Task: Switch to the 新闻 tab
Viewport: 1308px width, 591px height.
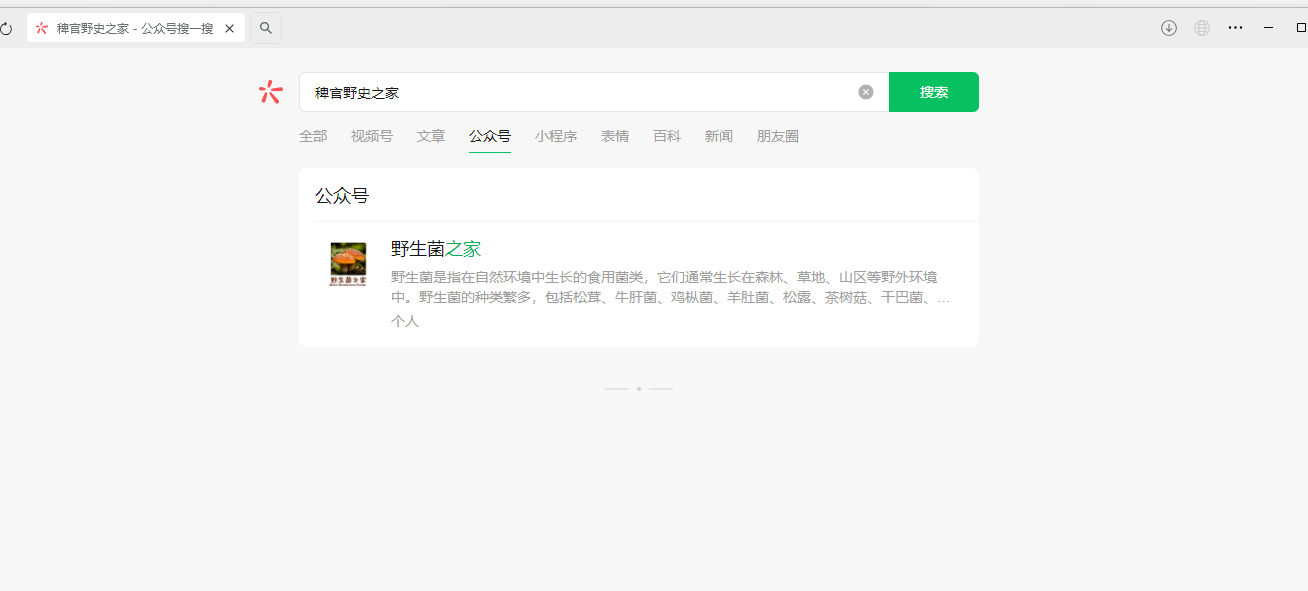Action: pyautogui.click(x=719, y=136)
